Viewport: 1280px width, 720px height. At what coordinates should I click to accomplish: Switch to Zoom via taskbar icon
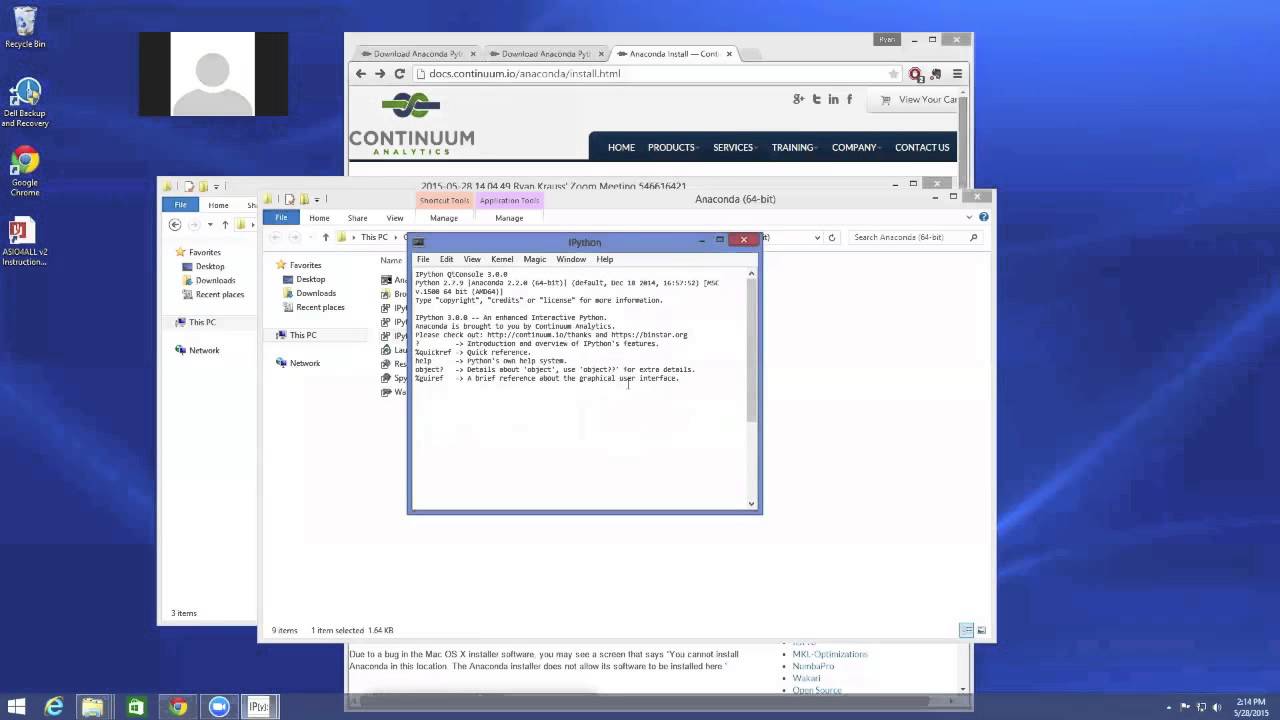tap(219, 707)
